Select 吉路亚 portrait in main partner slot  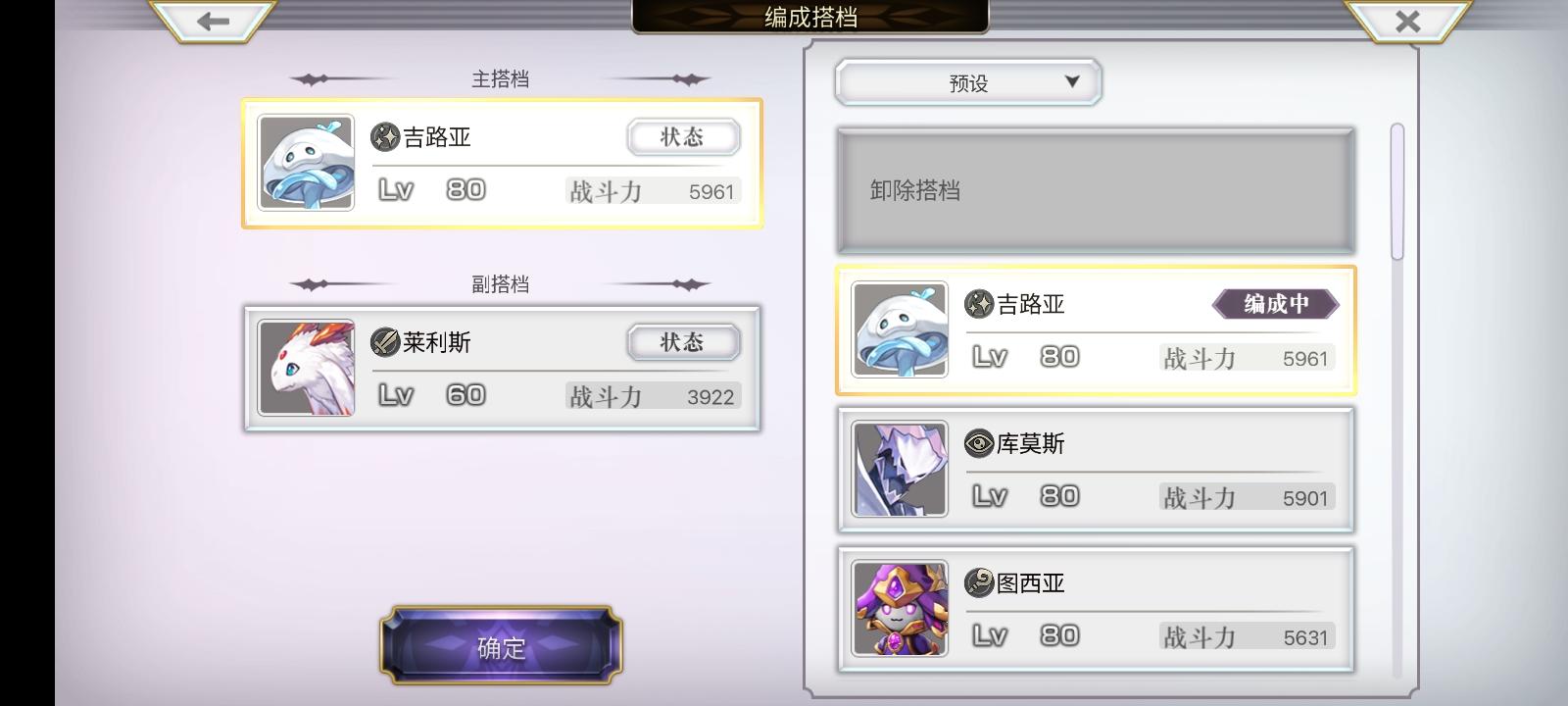[307, 163]
